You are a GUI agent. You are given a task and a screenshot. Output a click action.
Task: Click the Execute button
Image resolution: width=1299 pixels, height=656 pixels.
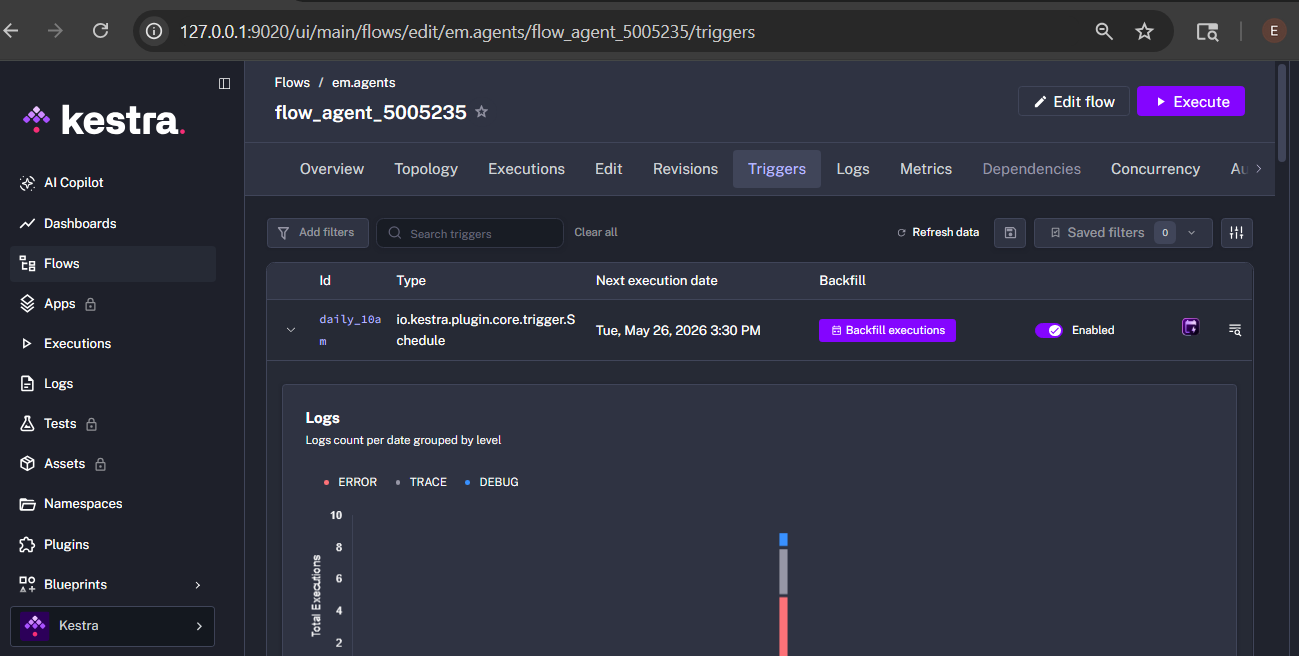[1191, 101]
